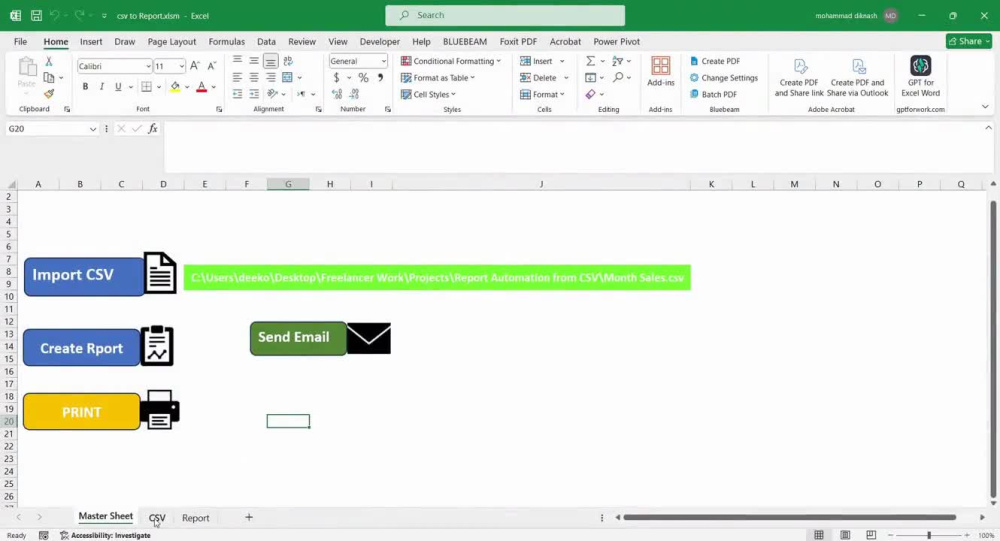Screen dimensions: 1000x541
Task: Click Increase Indent icon
Action: pos(254,94)
